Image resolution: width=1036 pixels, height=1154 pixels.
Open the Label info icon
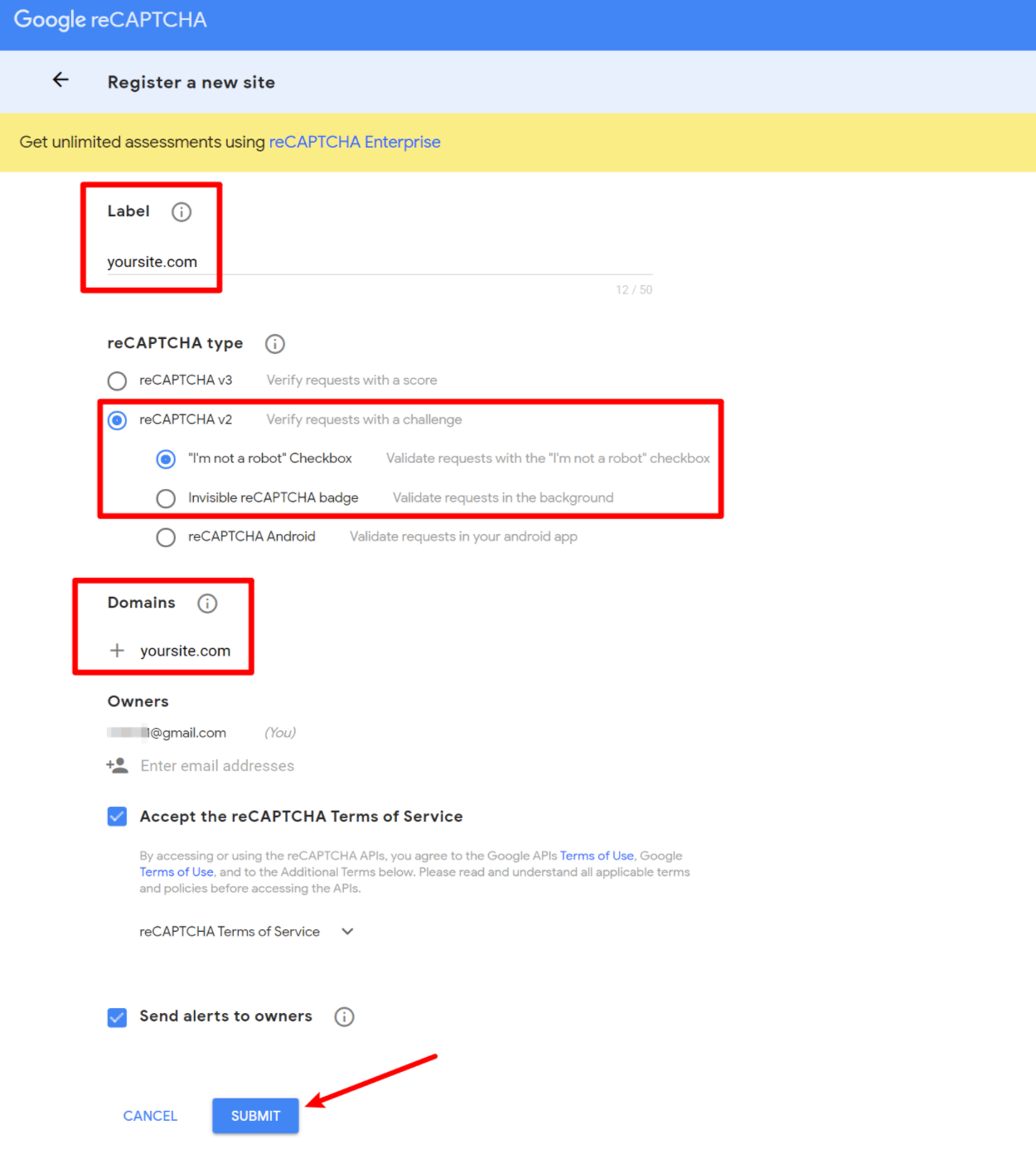point(182,212)
